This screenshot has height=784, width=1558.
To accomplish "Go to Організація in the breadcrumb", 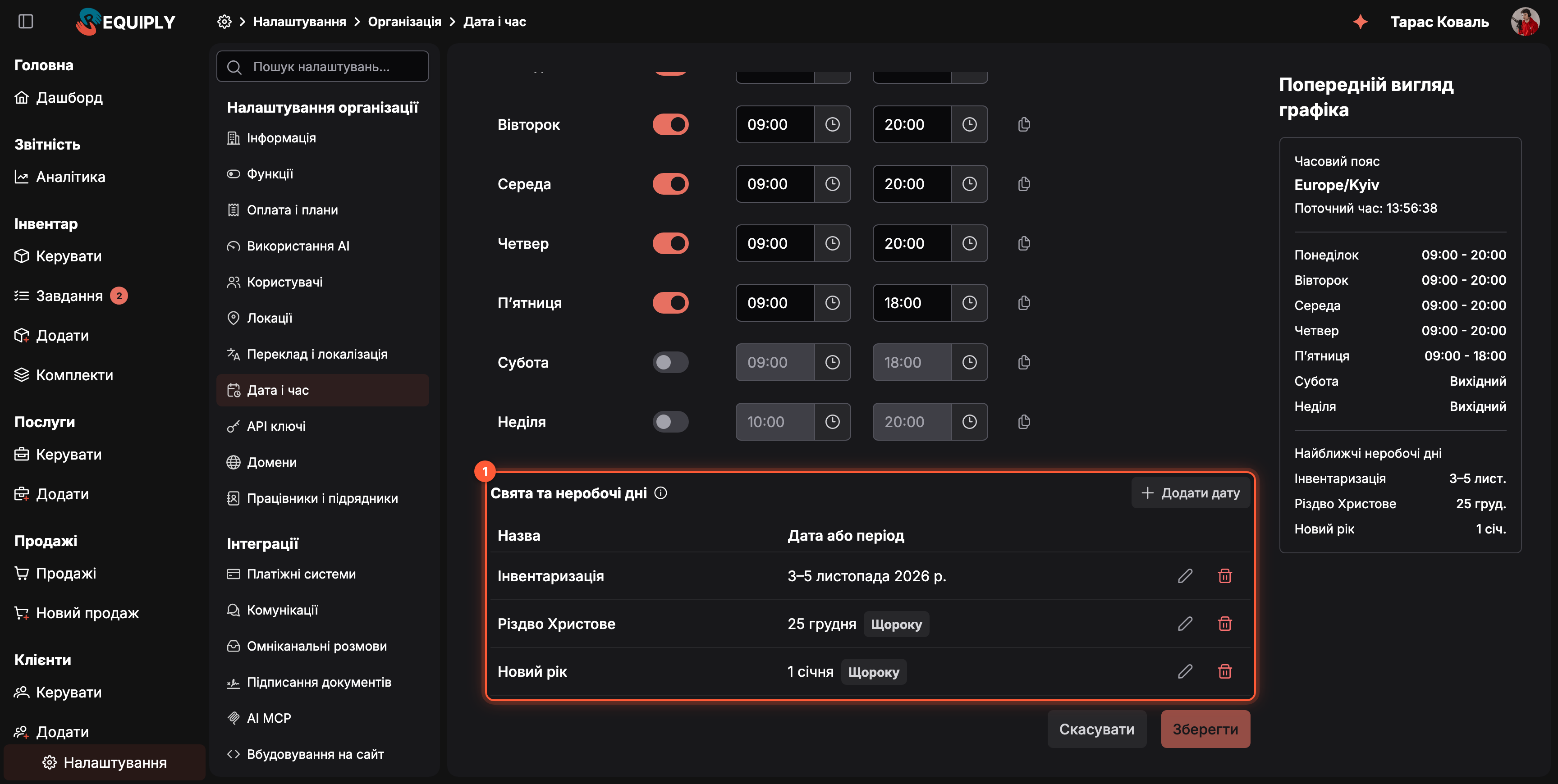I will pos(405,22).
